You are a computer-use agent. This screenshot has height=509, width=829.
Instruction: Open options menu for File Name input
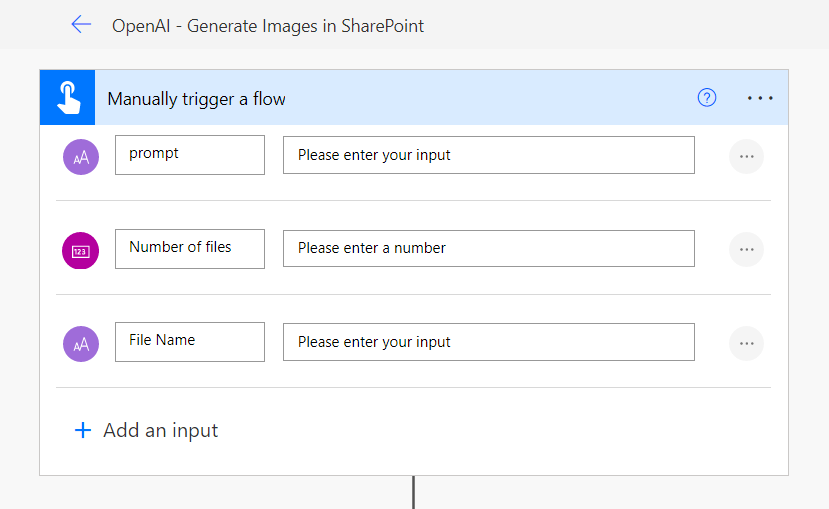coord(746,343)
